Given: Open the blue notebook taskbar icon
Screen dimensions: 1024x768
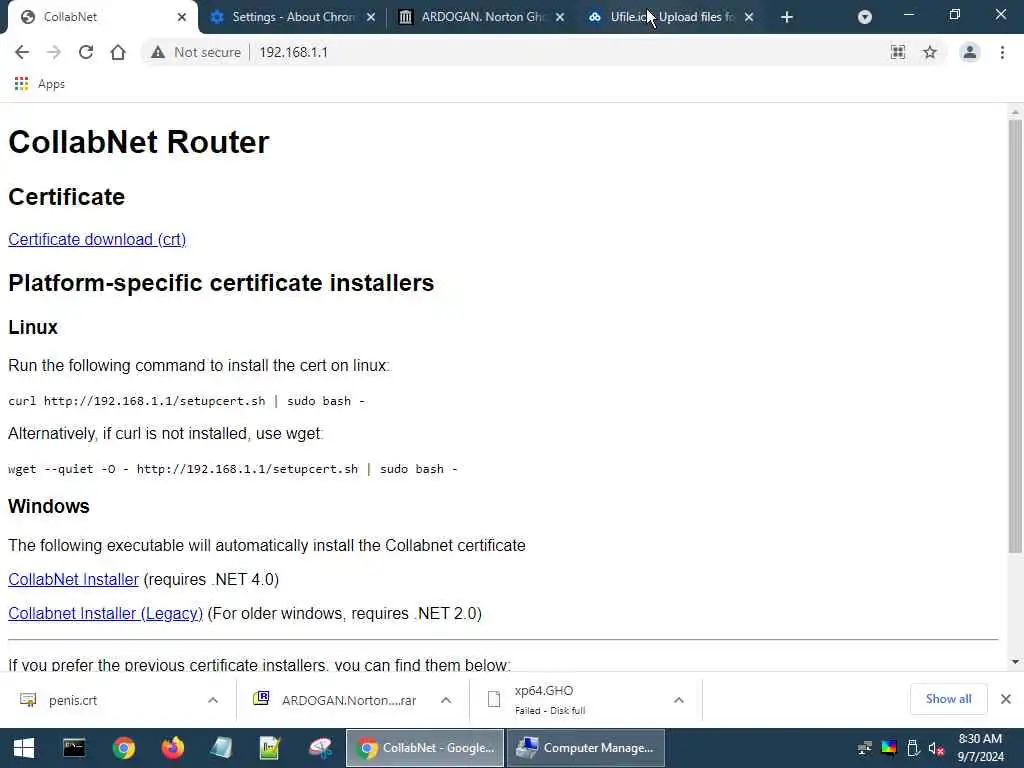Looking at the screenshot, I should (x=221, y=748).
